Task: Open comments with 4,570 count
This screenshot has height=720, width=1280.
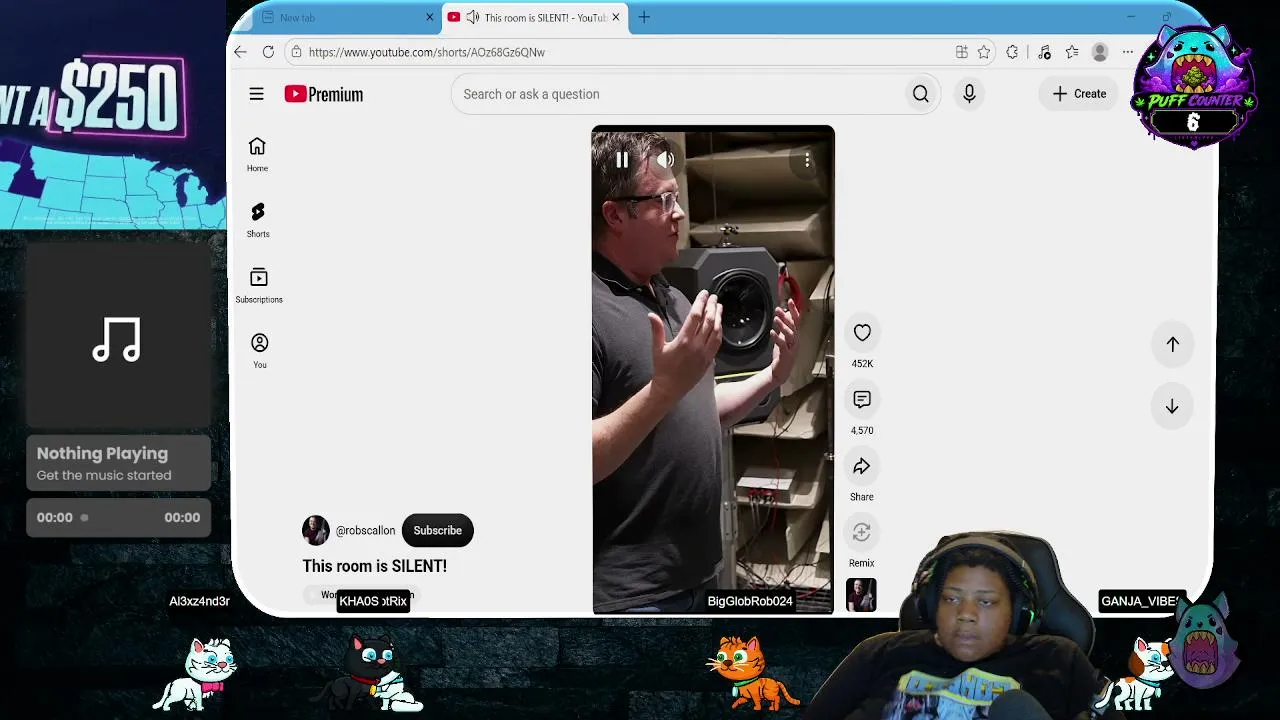Action: click(x=862, y=400)
